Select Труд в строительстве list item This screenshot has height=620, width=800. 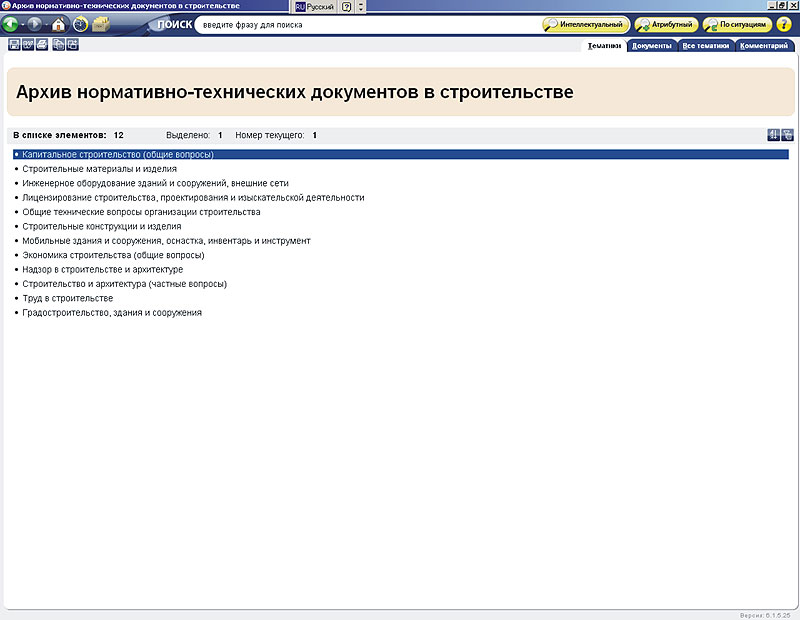[x=67, y=298]
